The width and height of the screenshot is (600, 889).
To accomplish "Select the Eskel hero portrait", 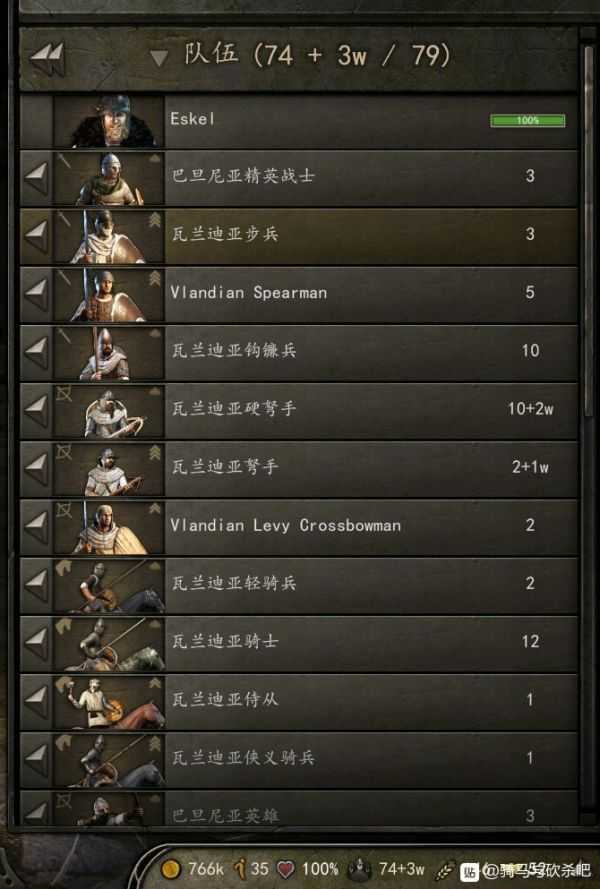I will tap(109, 121).
